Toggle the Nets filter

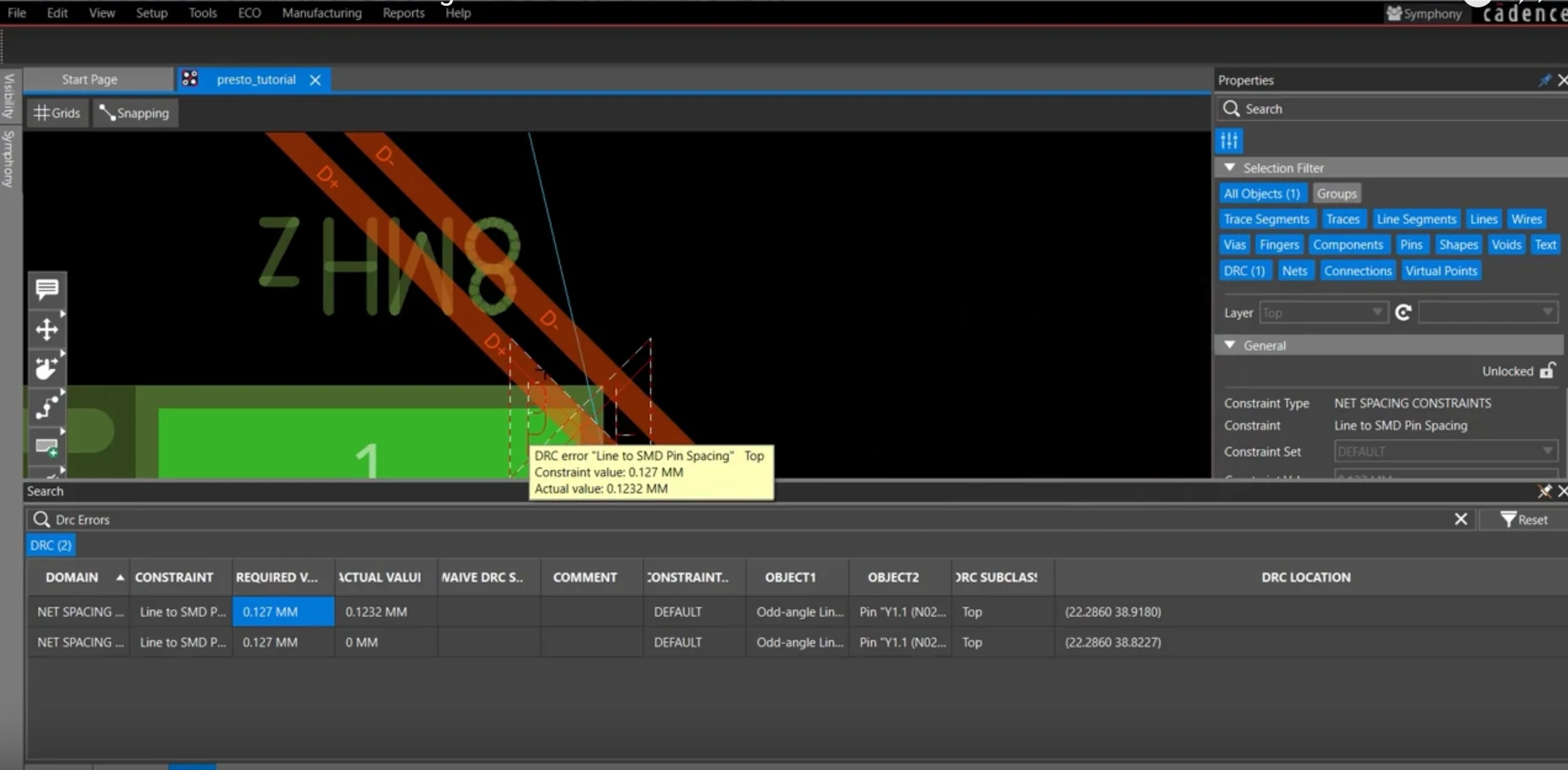click(1295, 271)
